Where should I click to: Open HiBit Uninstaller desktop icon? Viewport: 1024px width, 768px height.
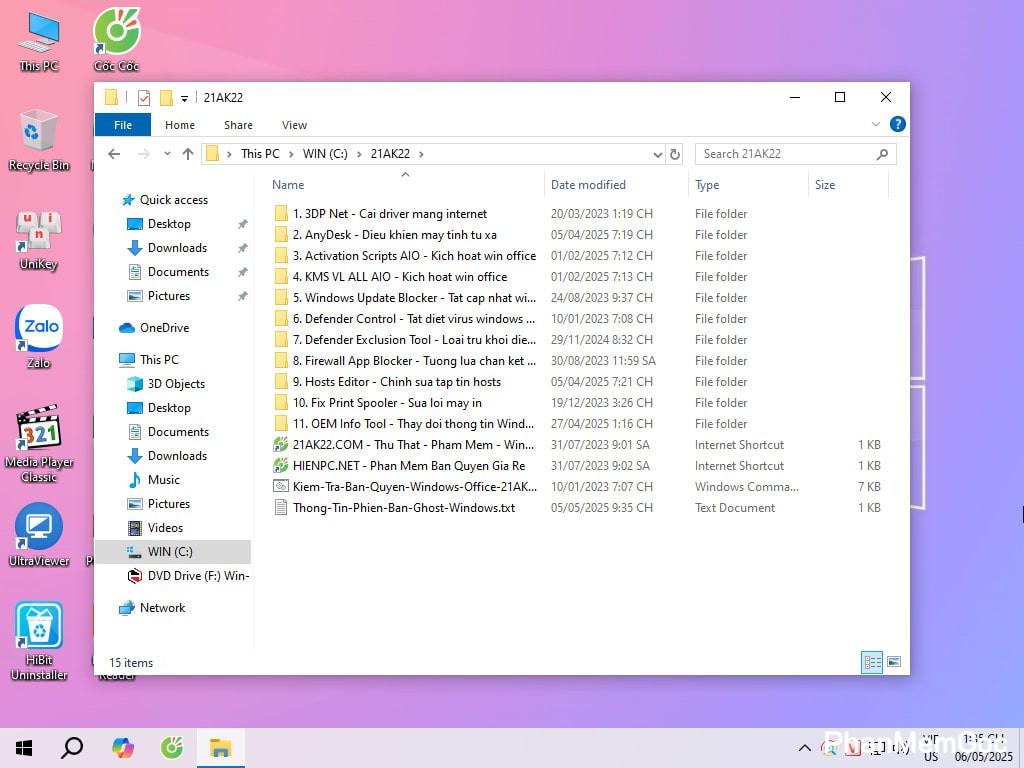pos(39,626)
